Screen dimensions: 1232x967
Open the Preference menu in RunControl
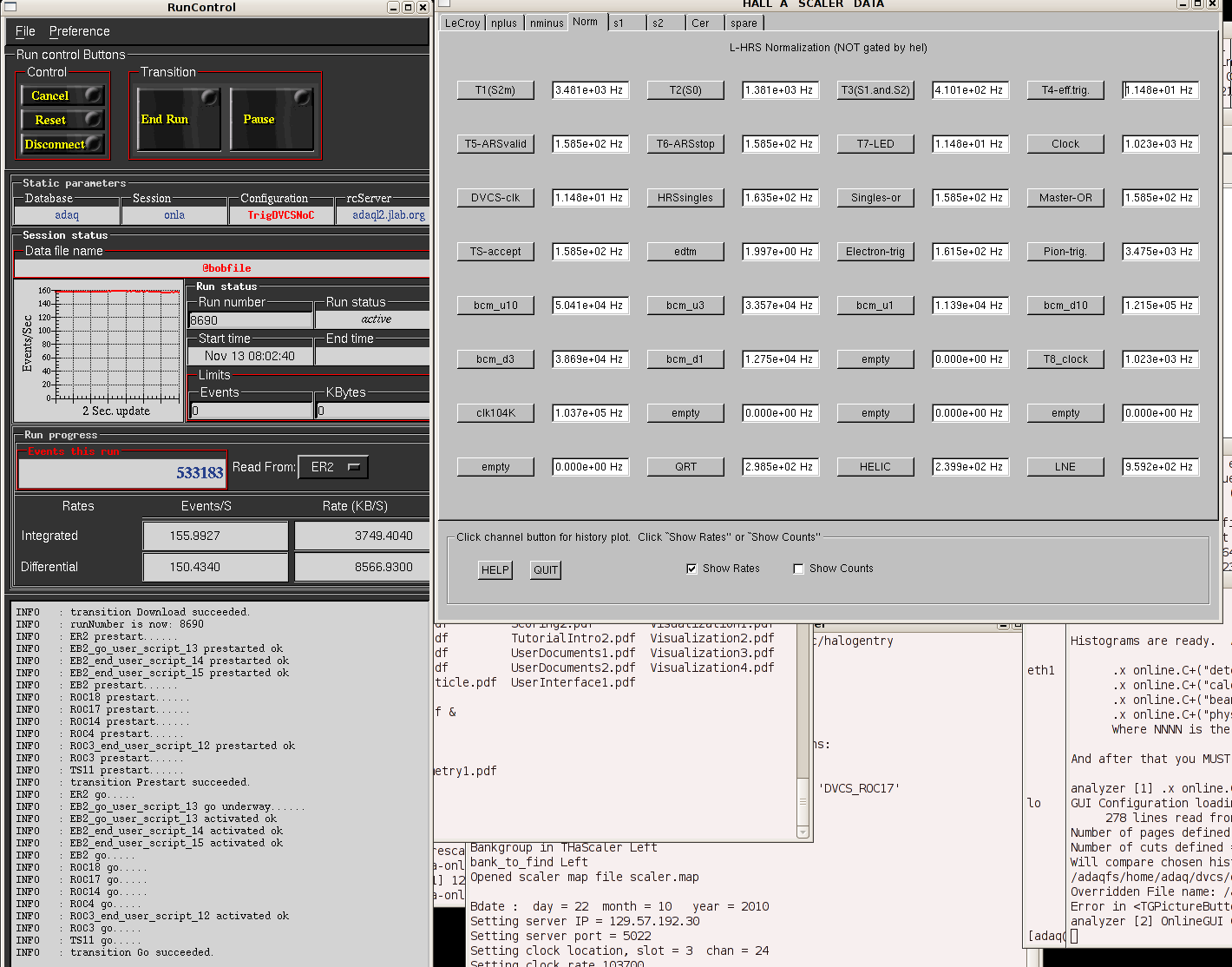tap(79, 31)
